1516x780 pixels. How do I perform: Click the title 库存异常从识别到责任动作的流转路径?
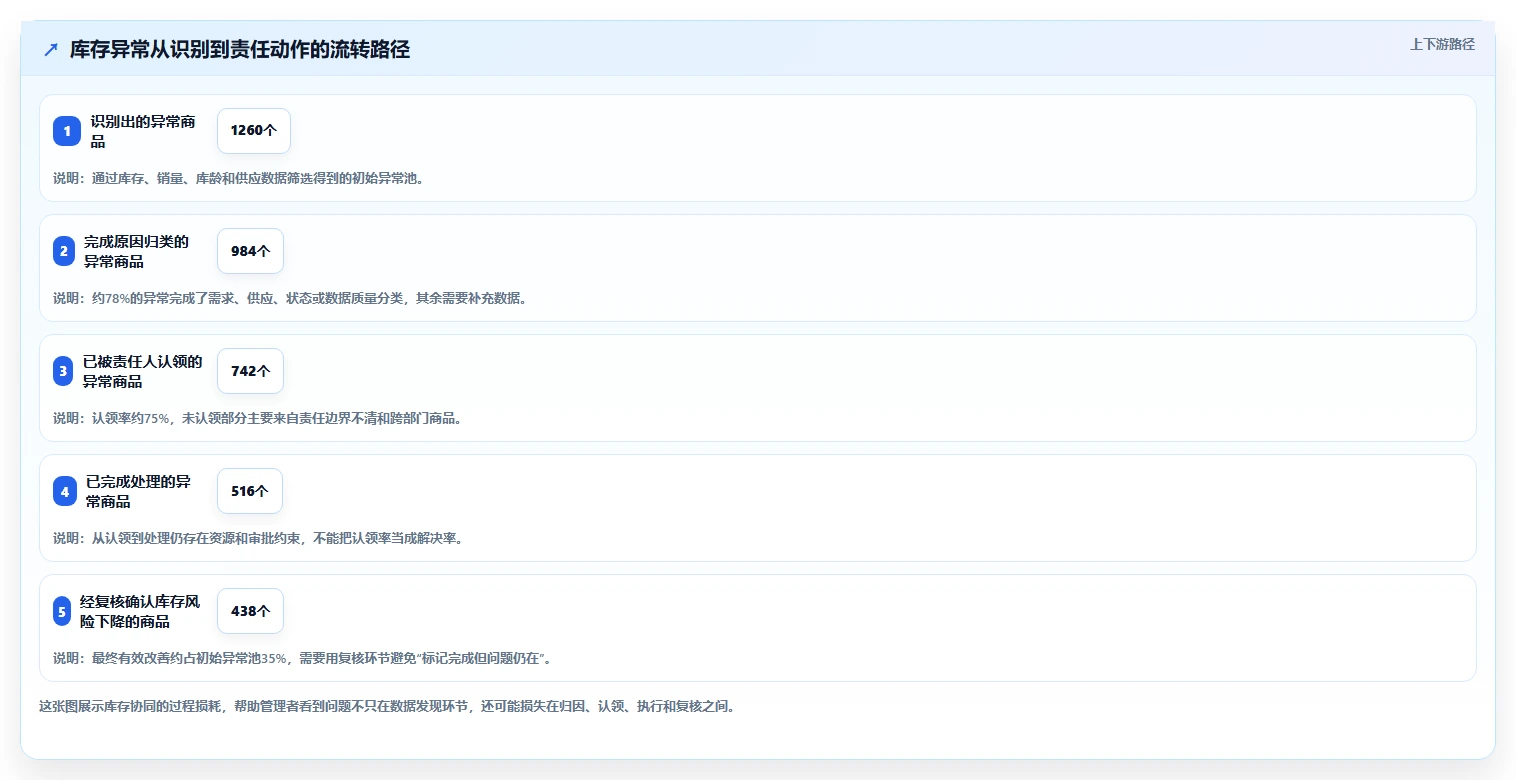point(240,49)
